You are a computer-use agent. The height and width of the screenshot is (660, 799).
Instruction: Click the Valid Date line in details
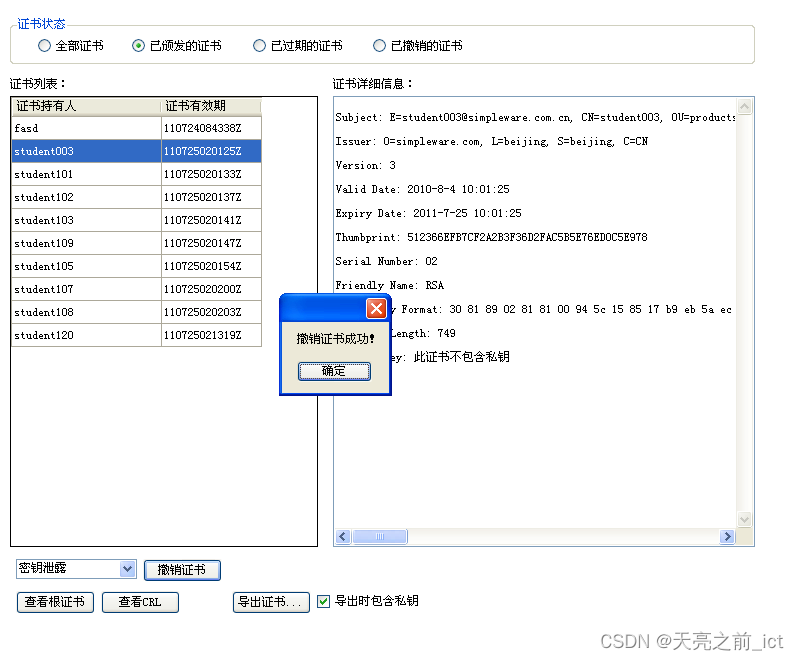(x=422, y=190)
